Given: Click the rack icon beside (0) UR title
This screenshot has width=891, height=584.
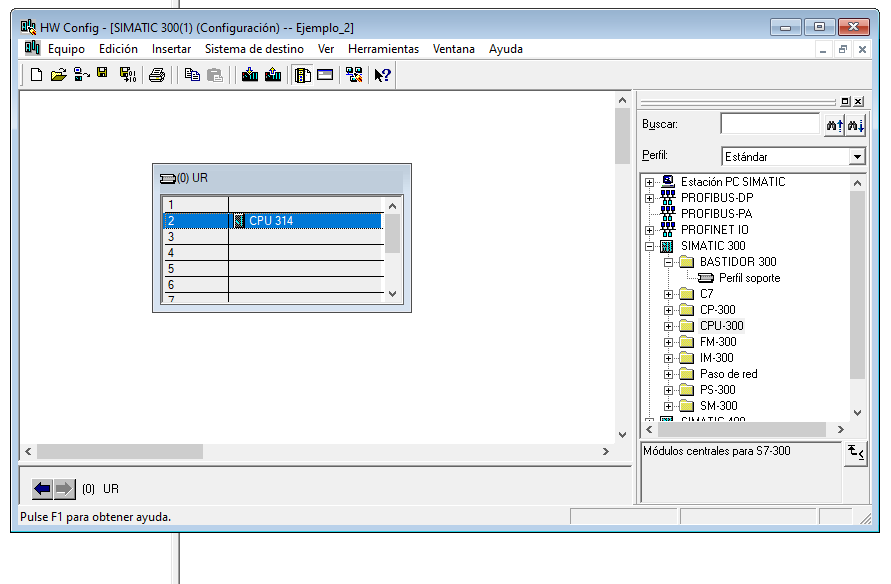Looking at the screenshot, I should [168, 178].
